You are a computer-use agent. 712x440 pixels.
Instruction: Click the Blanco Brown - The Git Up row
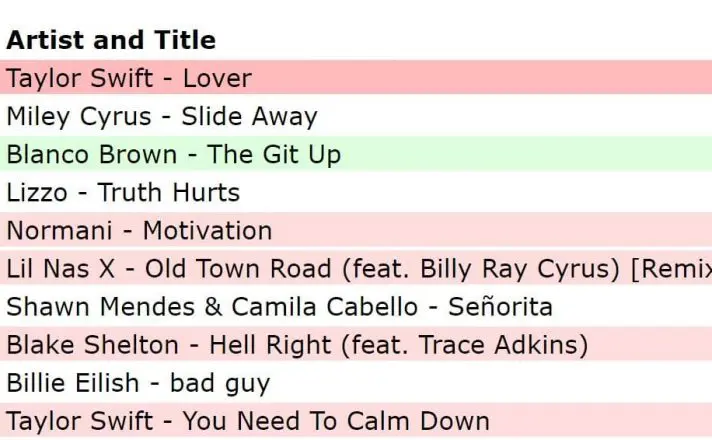pos(174,154)
